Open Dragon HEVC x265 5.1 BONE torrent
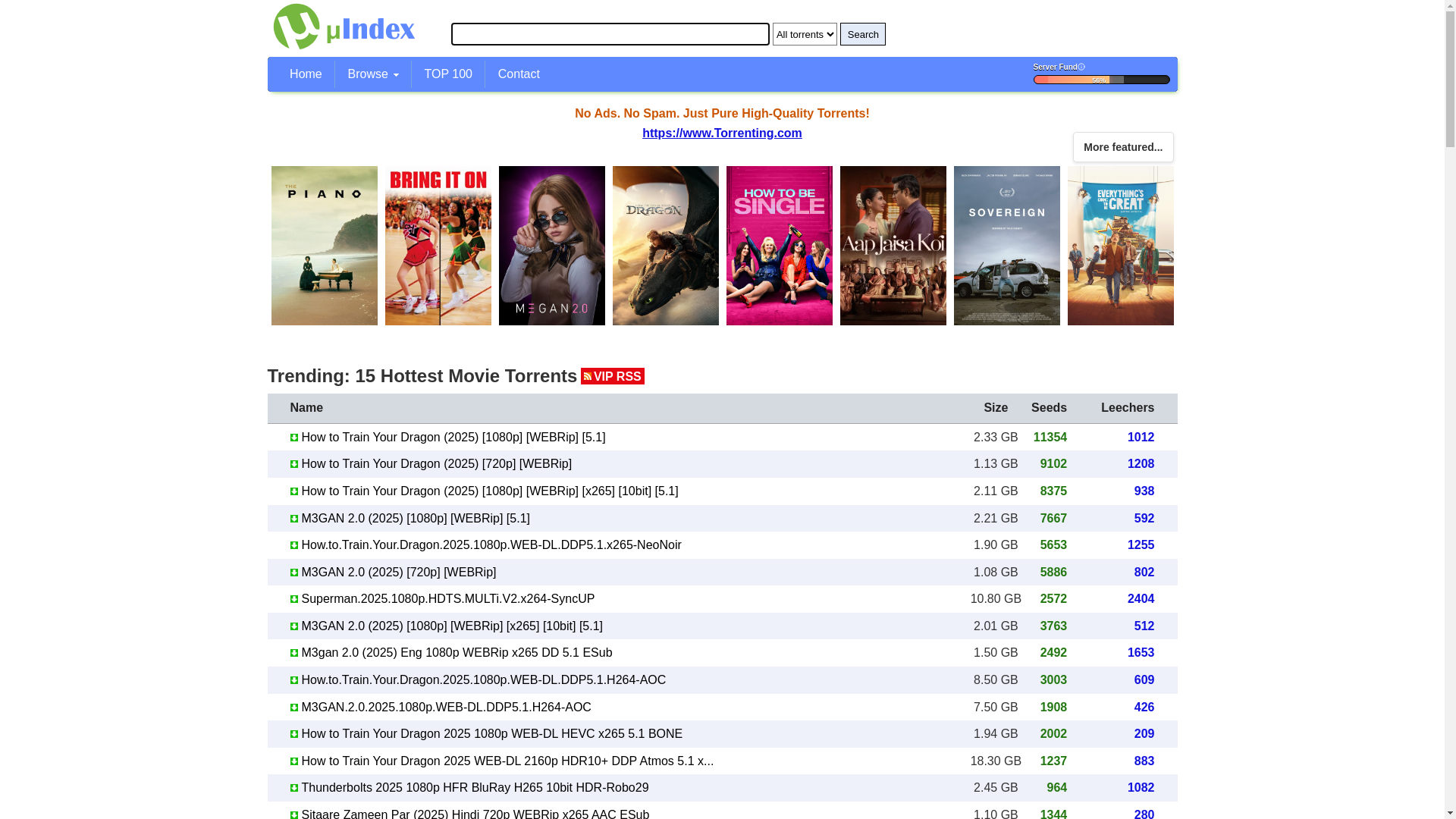Image resolution: width=1456 pixels, height=819 pixels. [x=492, y=734]
